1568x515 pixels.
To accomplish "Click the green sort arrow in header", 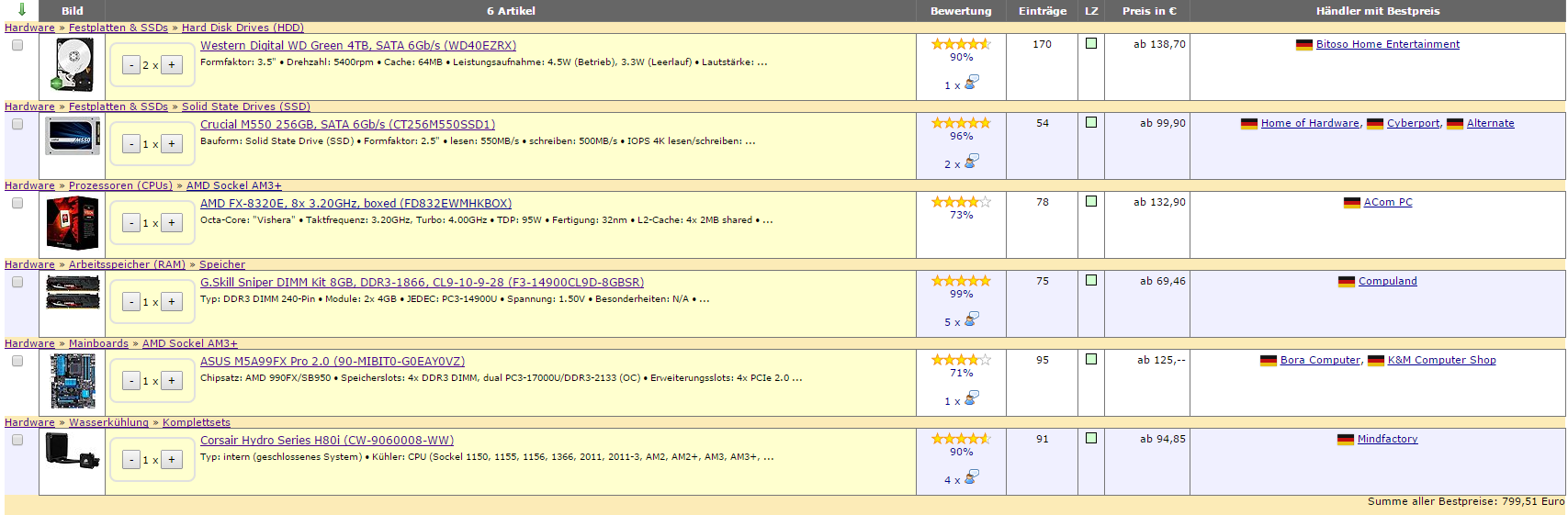I will [21, 10].
